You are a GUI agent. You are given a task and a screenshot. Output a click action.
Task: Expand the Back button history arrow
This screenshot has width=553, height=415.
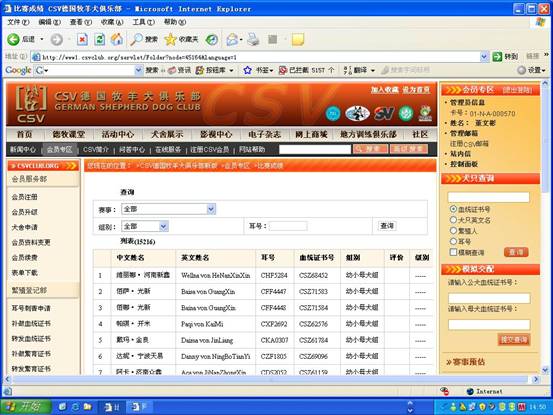pyautogui.click(x=42, y=39)
